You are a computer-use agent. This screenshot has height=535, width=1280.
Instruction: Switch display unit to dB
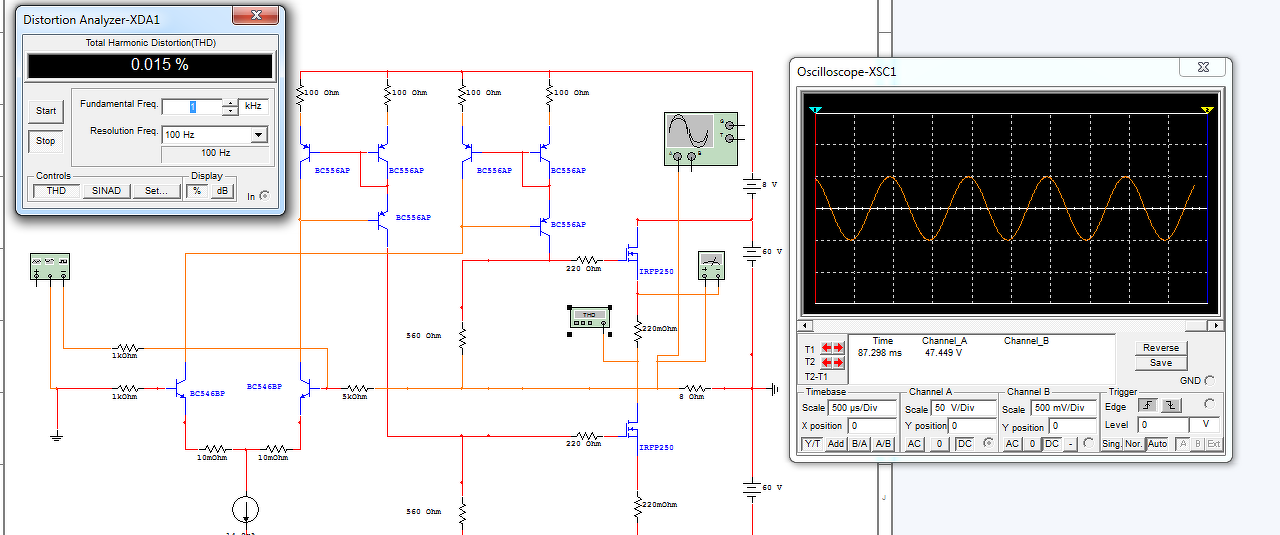click(221, 190)
